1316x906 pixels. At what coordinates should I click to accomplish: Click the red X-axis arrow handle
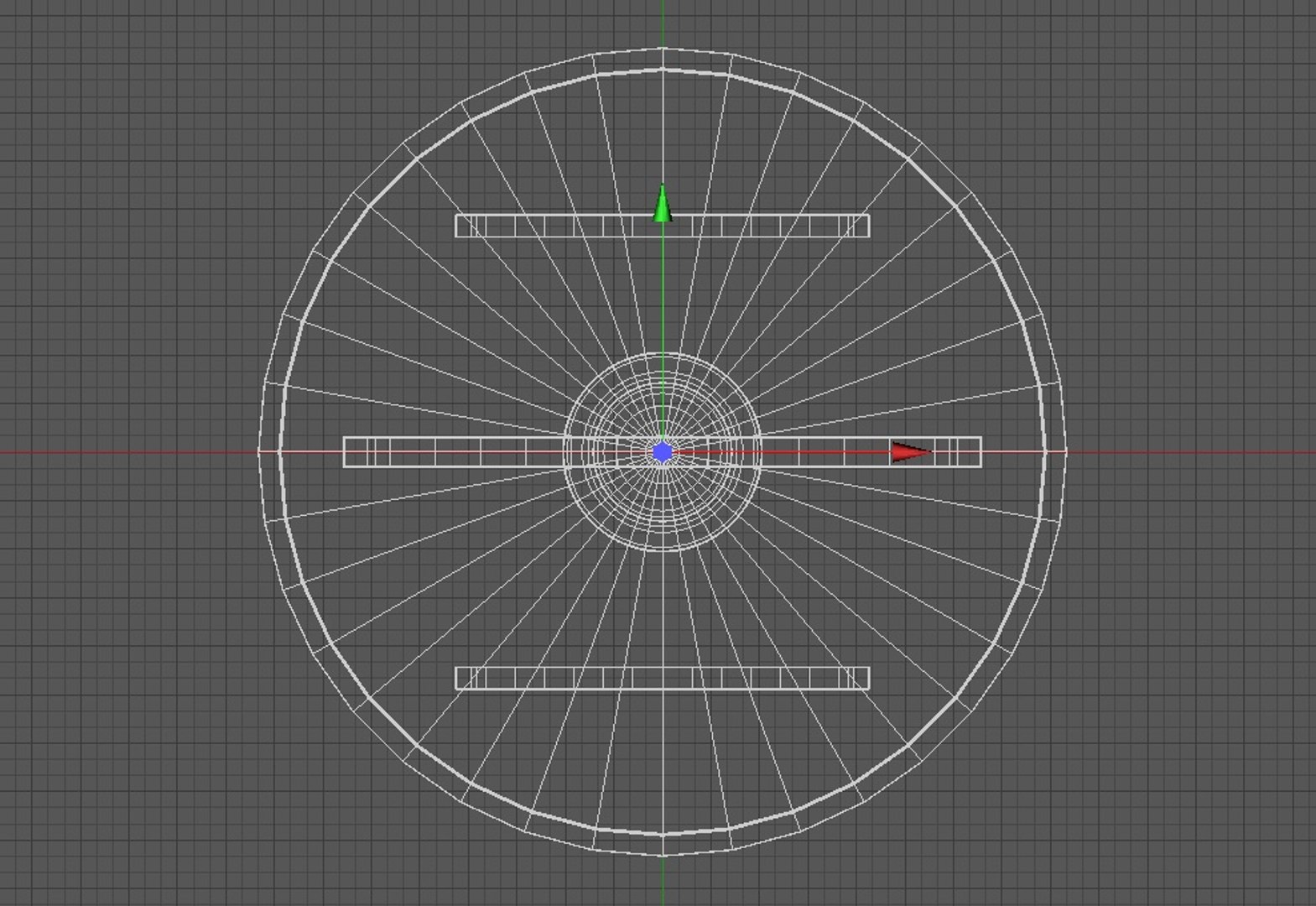point(911,452)
